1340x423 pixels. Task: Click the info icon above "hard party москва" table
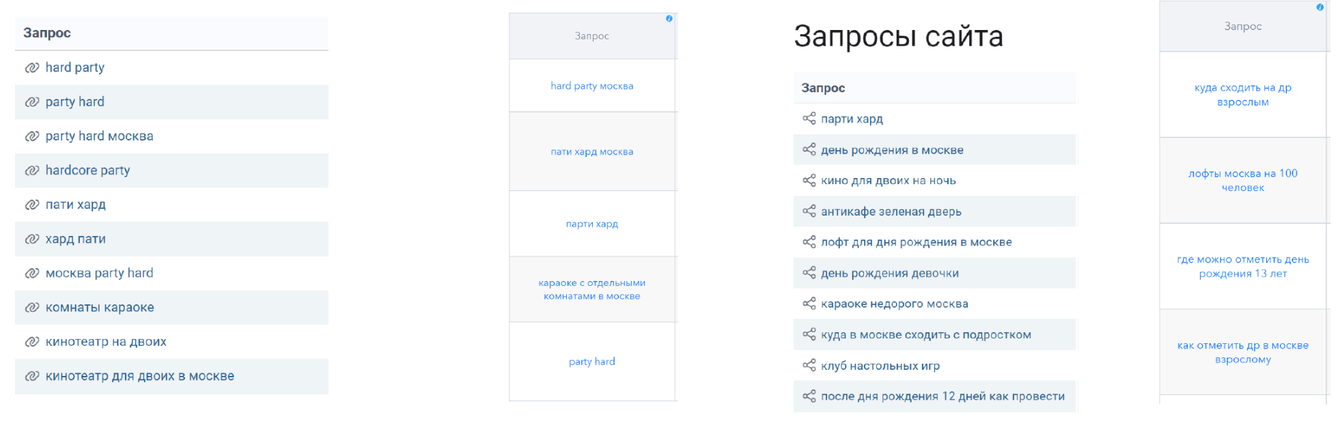(x=669, y=19)
